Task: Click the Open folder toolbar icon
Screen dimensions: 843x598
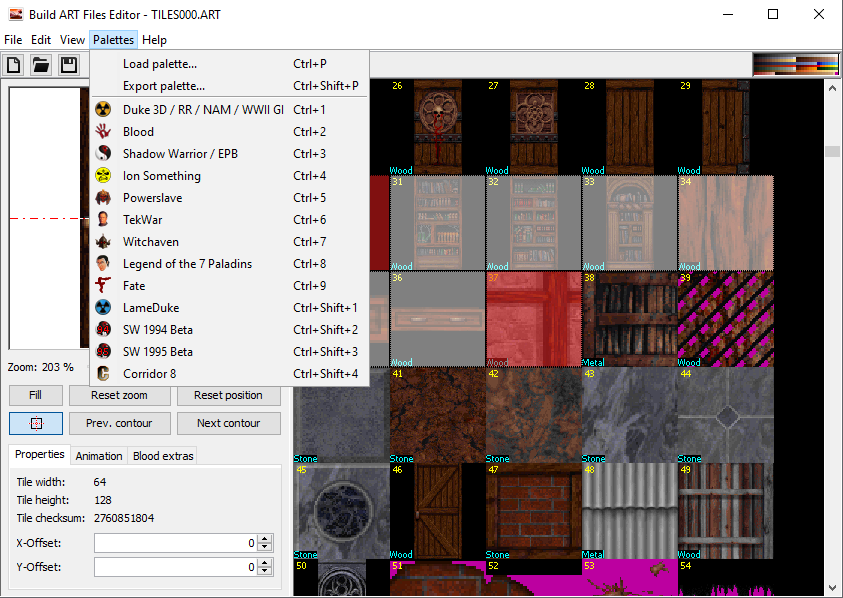Action: coord(41,65)
